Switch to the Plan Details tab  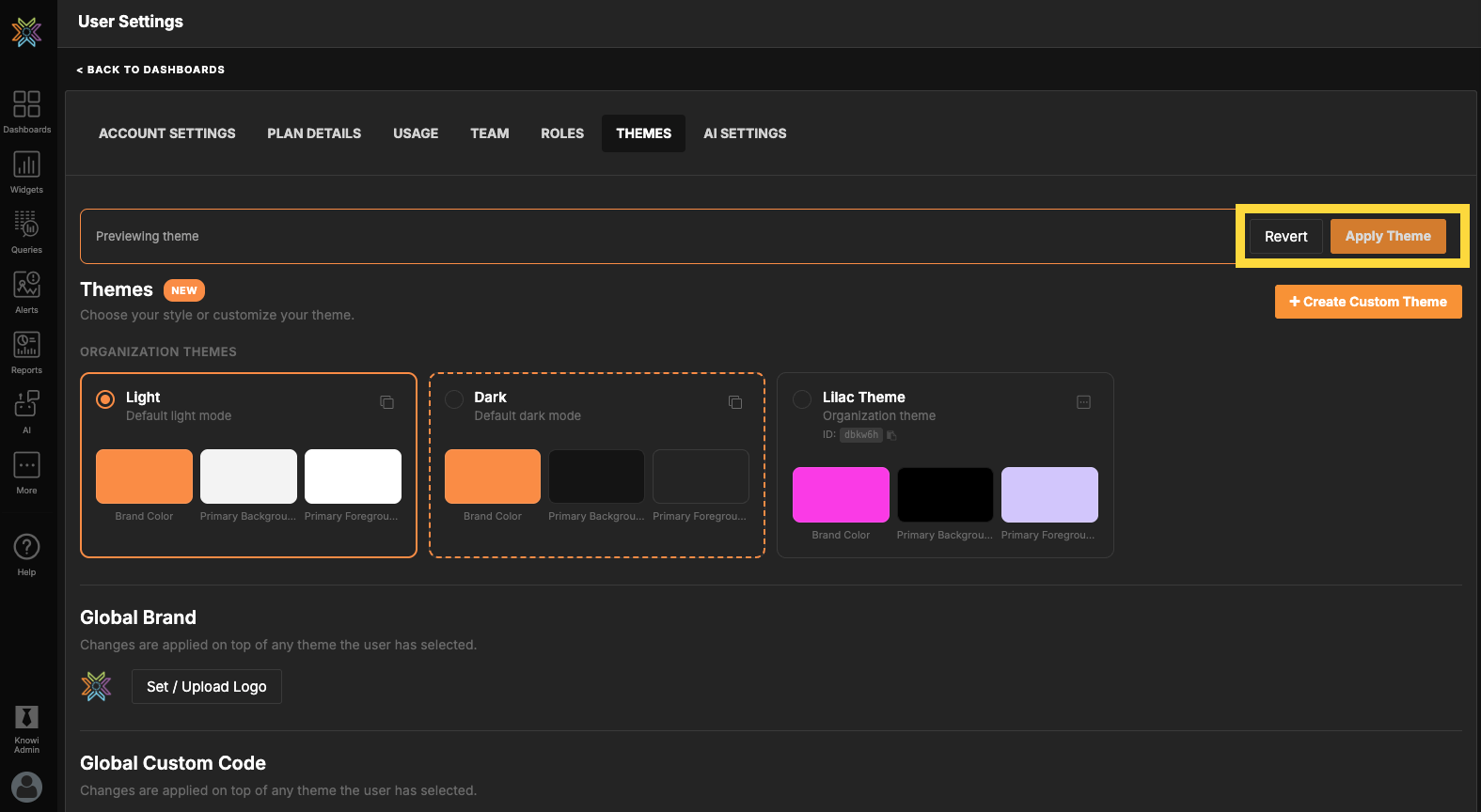click(x=314, y=133)
